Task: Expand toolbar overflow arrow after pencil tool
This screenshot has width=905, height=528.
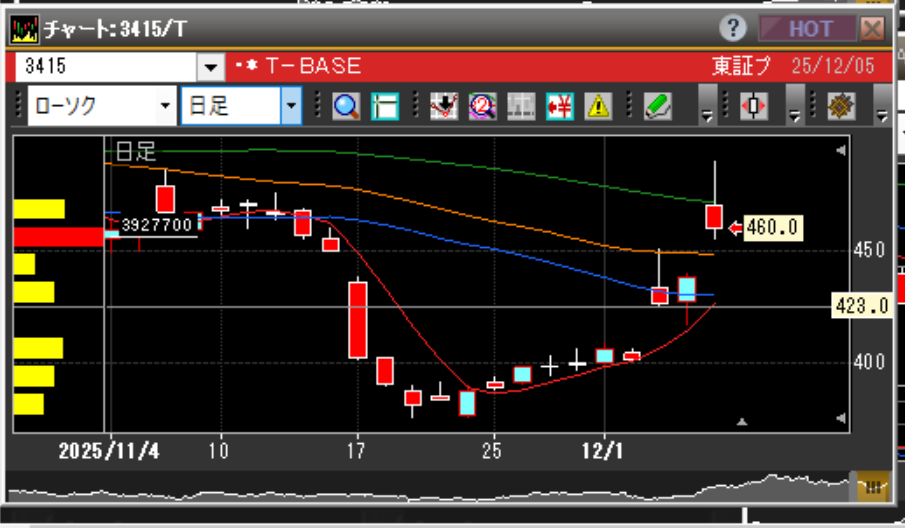Action: coord(707,112)
